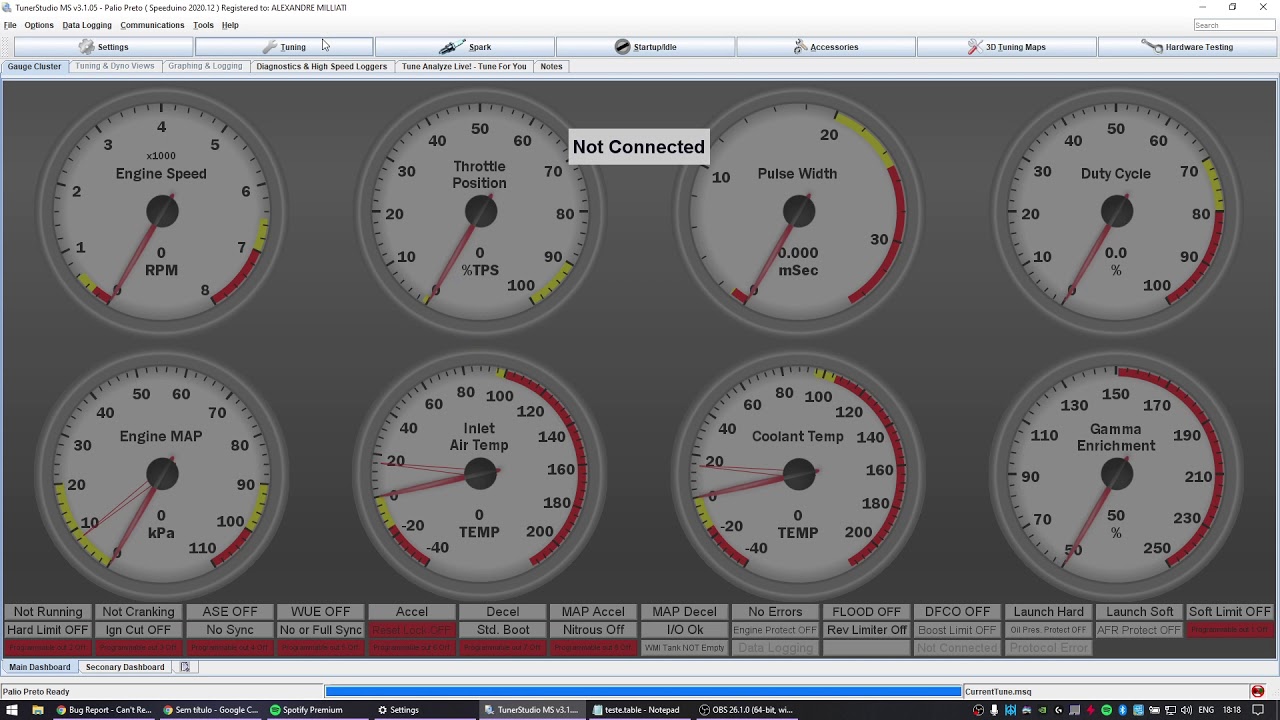Click the "Rev Limiter Off" indicator
Image resolution: width=1280 pixels, height=720 pixels.
[867, 630]
